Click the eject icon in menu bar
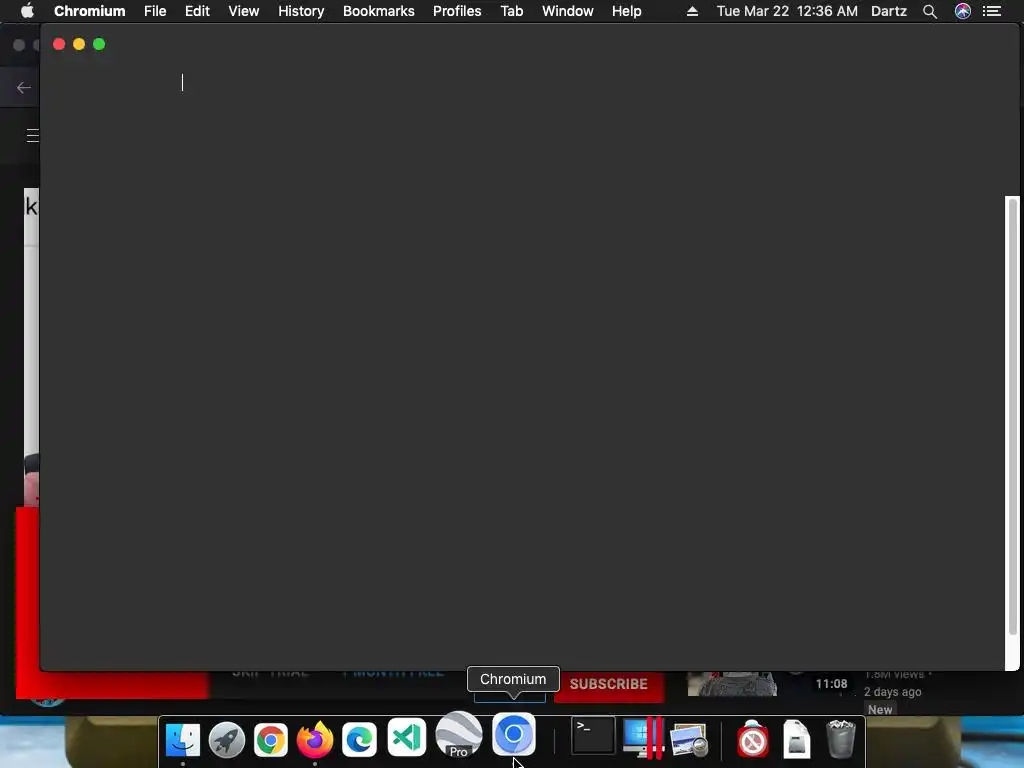 [x=692, y=11]
